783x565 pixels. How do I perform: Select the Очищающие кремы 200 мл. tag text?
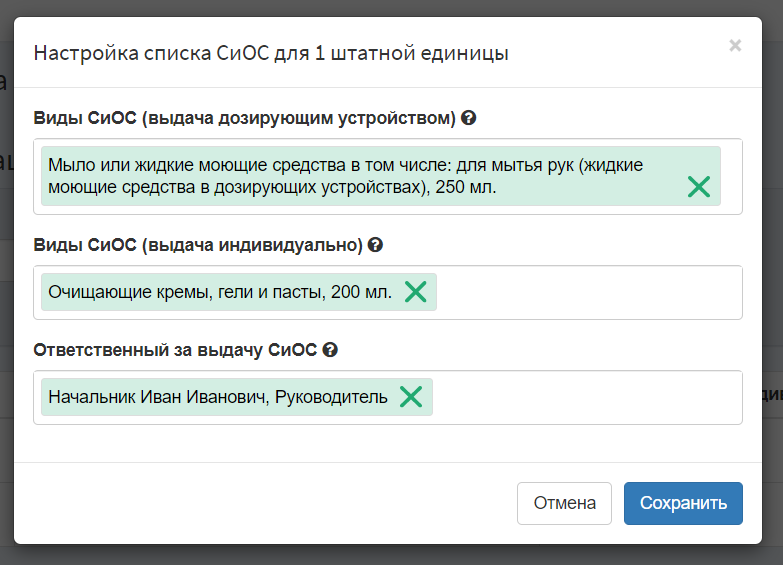point(220,292)
